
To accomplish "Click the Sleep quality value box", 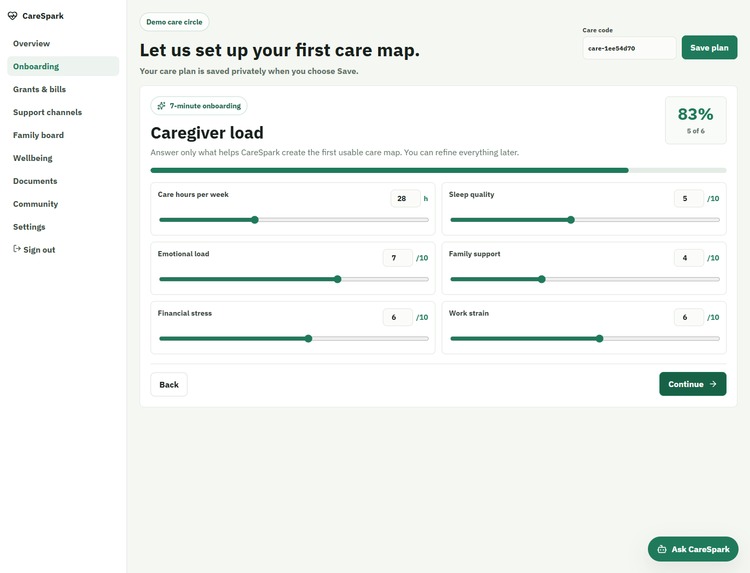I will click(689, 198).
